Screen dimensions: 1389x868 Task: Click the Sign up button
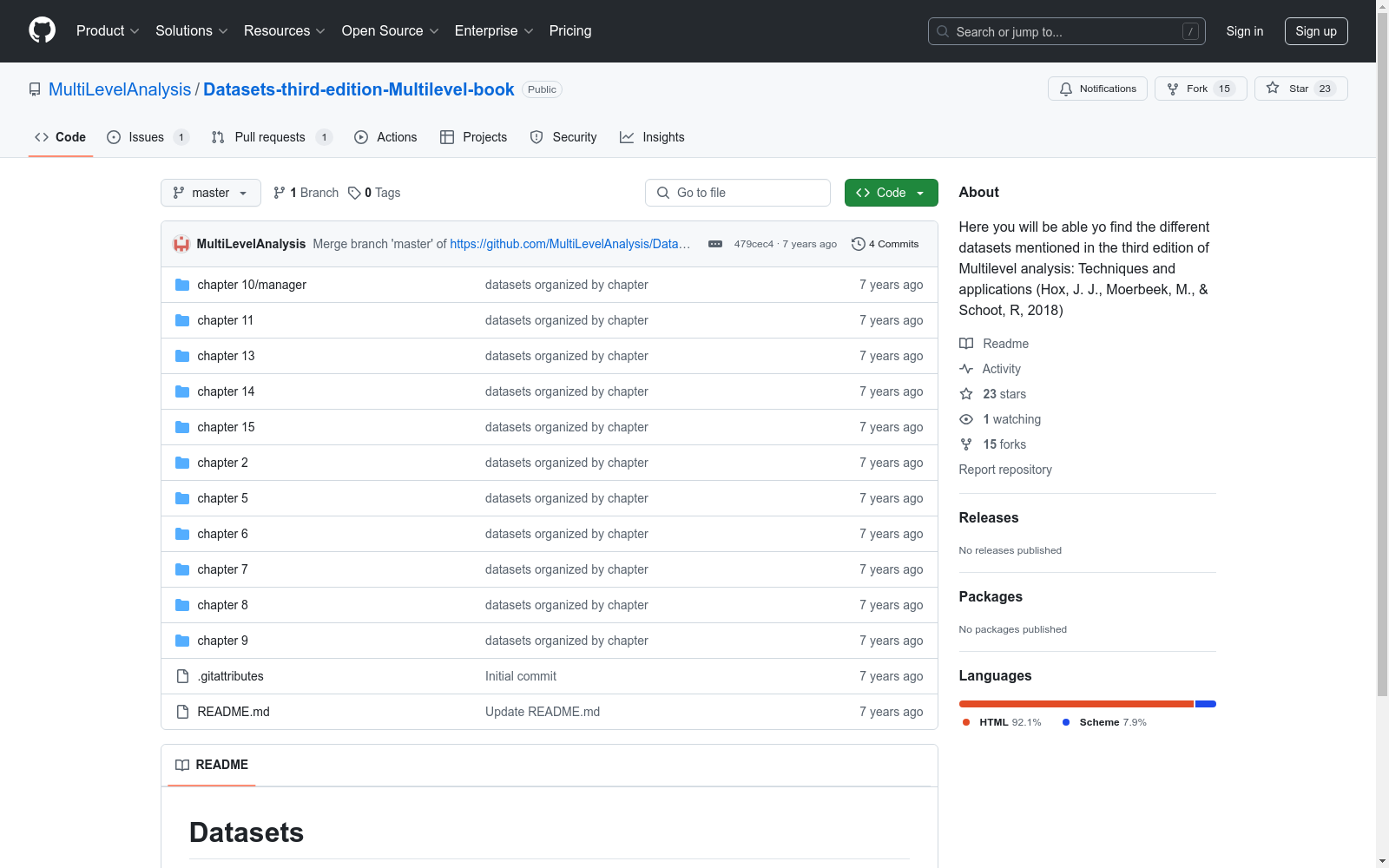point(1316,31)
